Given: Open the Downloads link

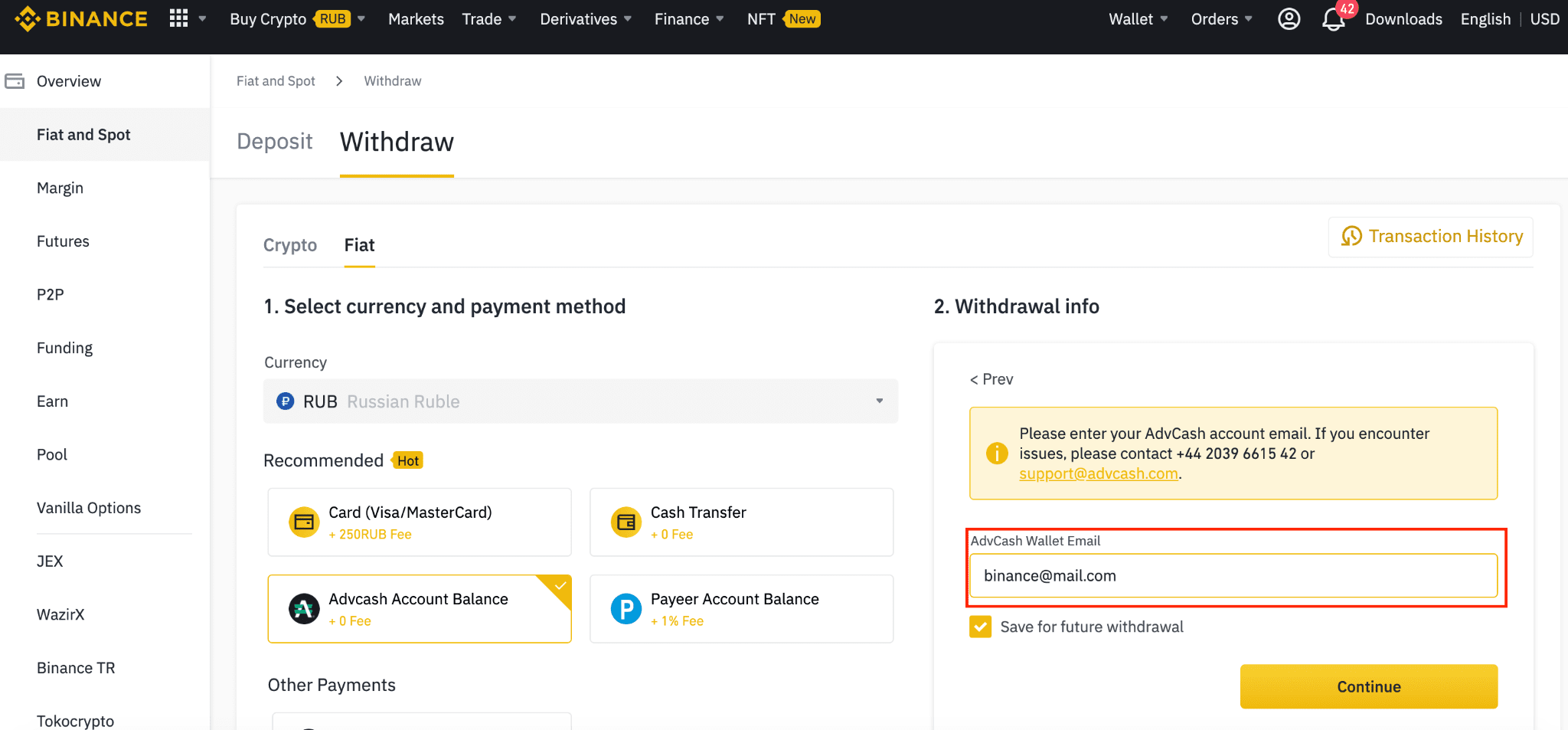Looking at the screenshot, I should pyautogui.click(x=1403, y=19).
